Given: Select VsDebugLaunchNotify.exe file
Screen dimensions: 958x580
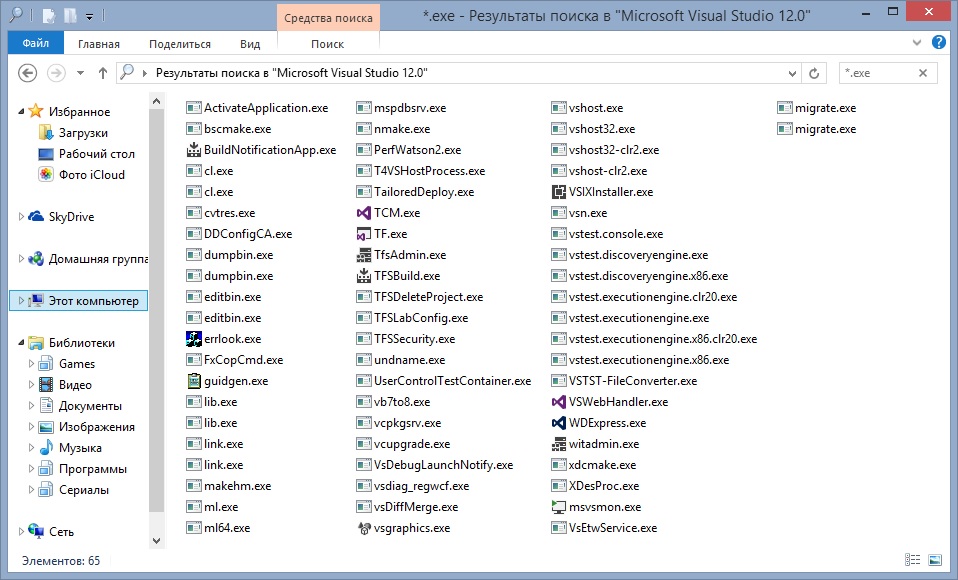Looking at the screenshot, I should (434, 465).
